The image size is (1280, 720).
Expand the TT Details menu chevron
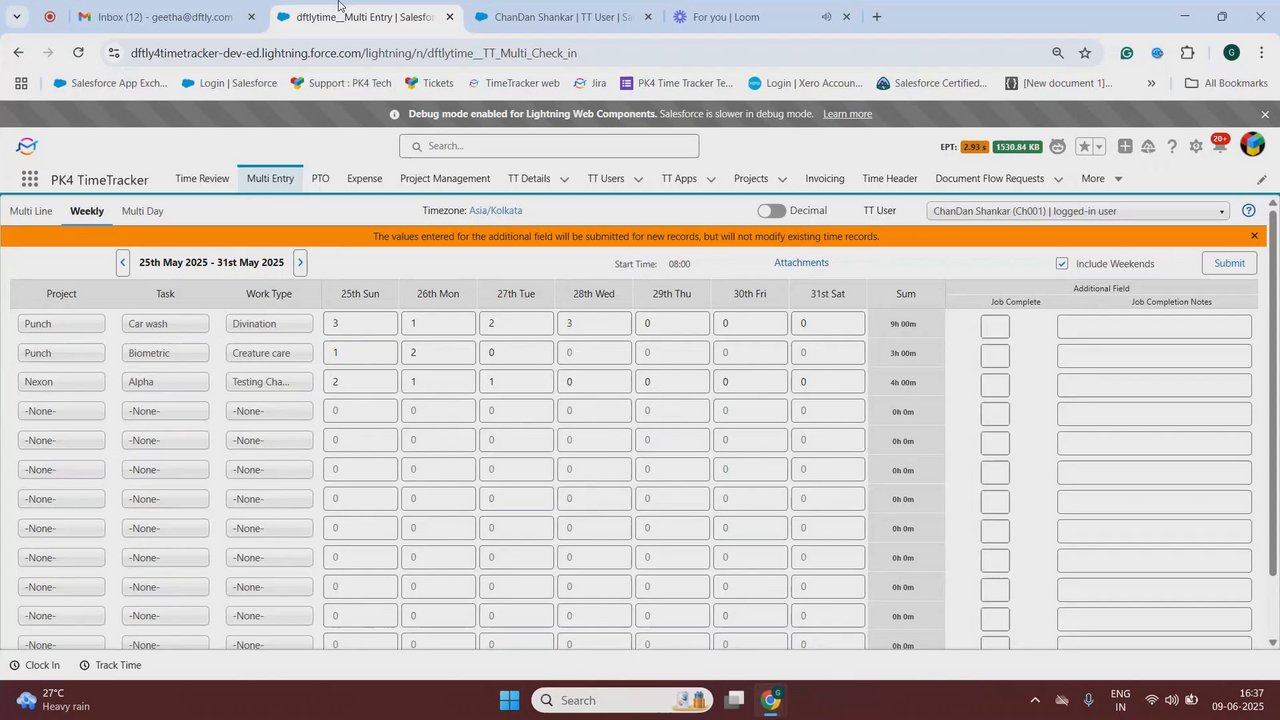pyautogui.click(x=564, y=180)
